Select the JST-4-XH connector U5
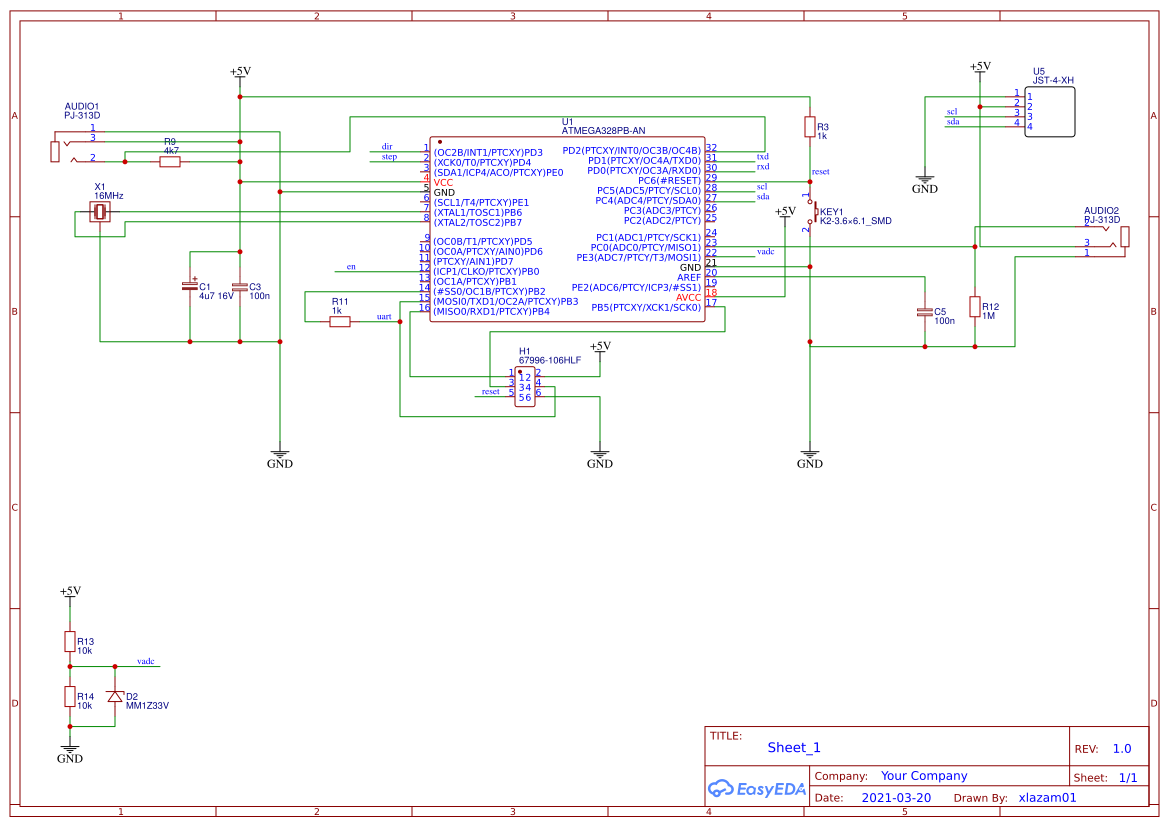The image size is (1169, 827). point(1050,112)
